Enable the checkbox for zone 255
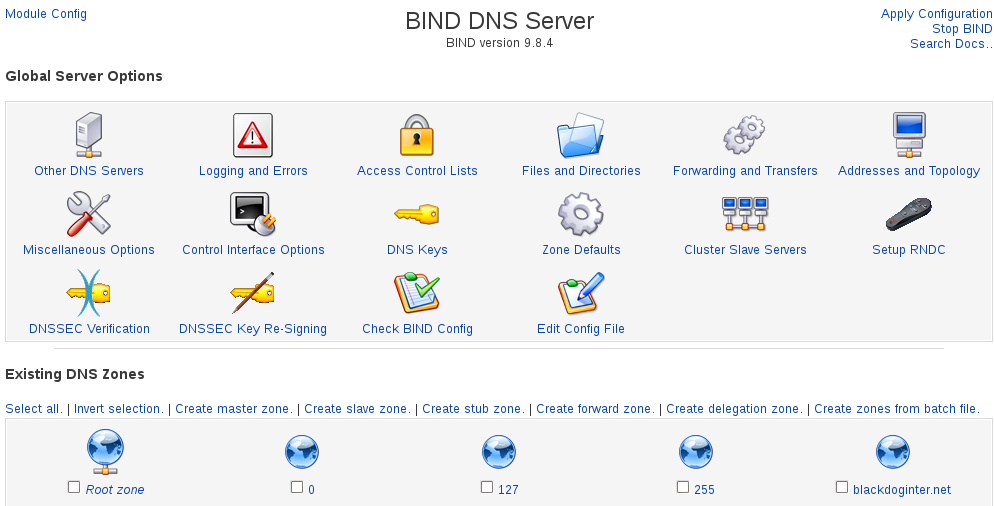This screenshot has height=506, width=994. click(682, 487)
